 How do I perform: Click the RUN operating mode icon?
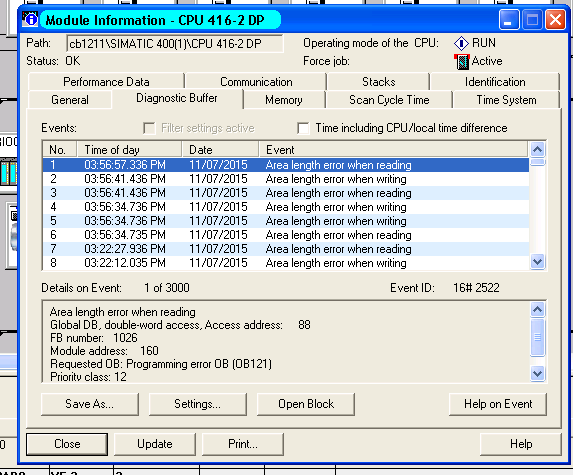coord(461,43)
